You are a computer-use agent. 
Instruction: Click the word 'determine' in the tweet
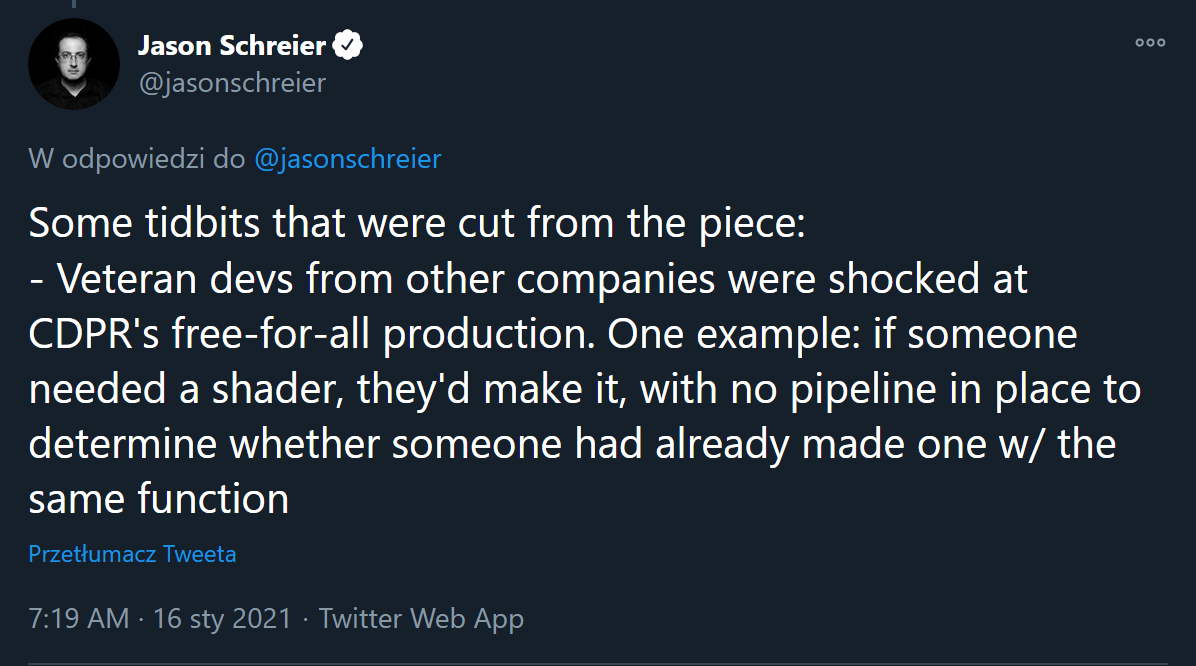click(x=124, y=443)
